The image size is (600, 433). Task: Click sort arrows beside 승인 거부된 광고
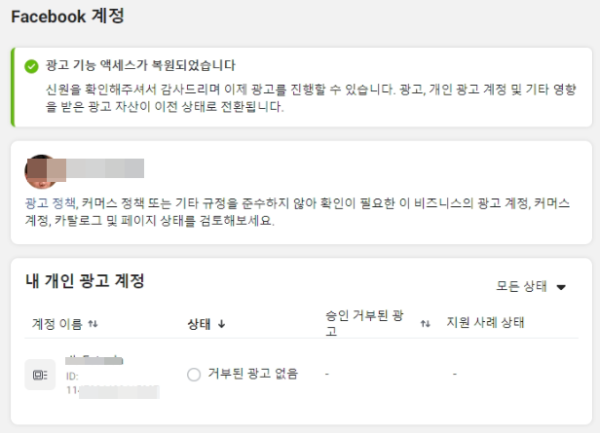[425, 324]
